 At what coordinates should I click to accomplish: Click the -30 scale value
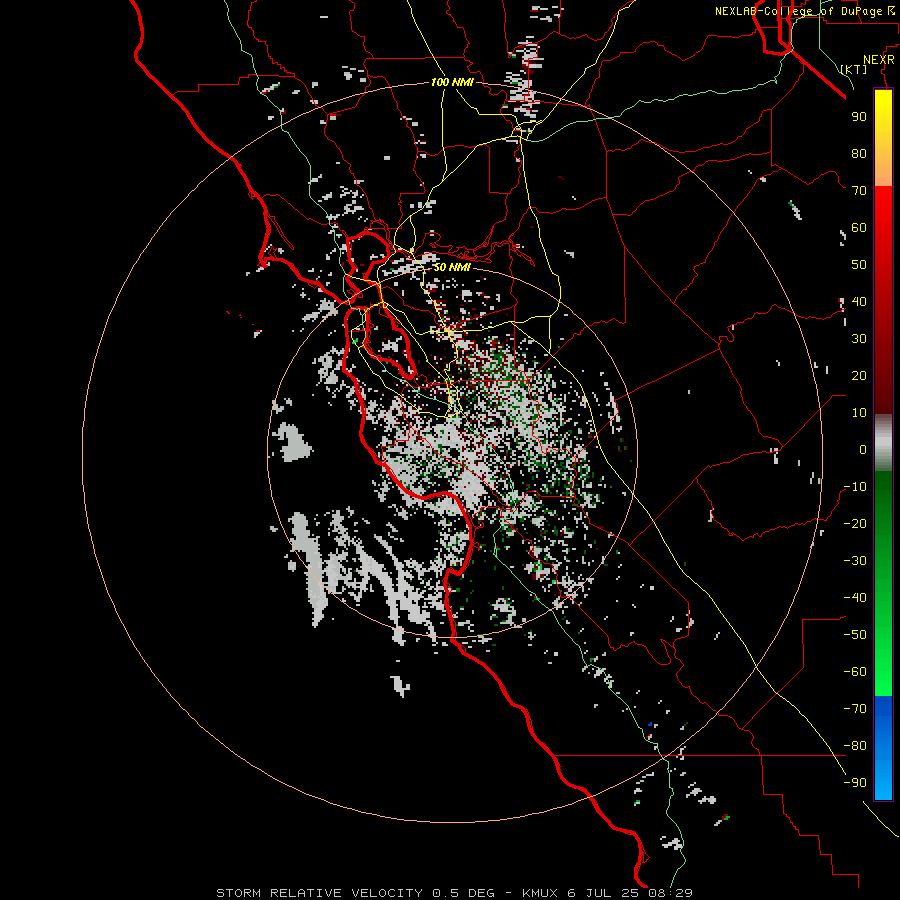(855, 561)
